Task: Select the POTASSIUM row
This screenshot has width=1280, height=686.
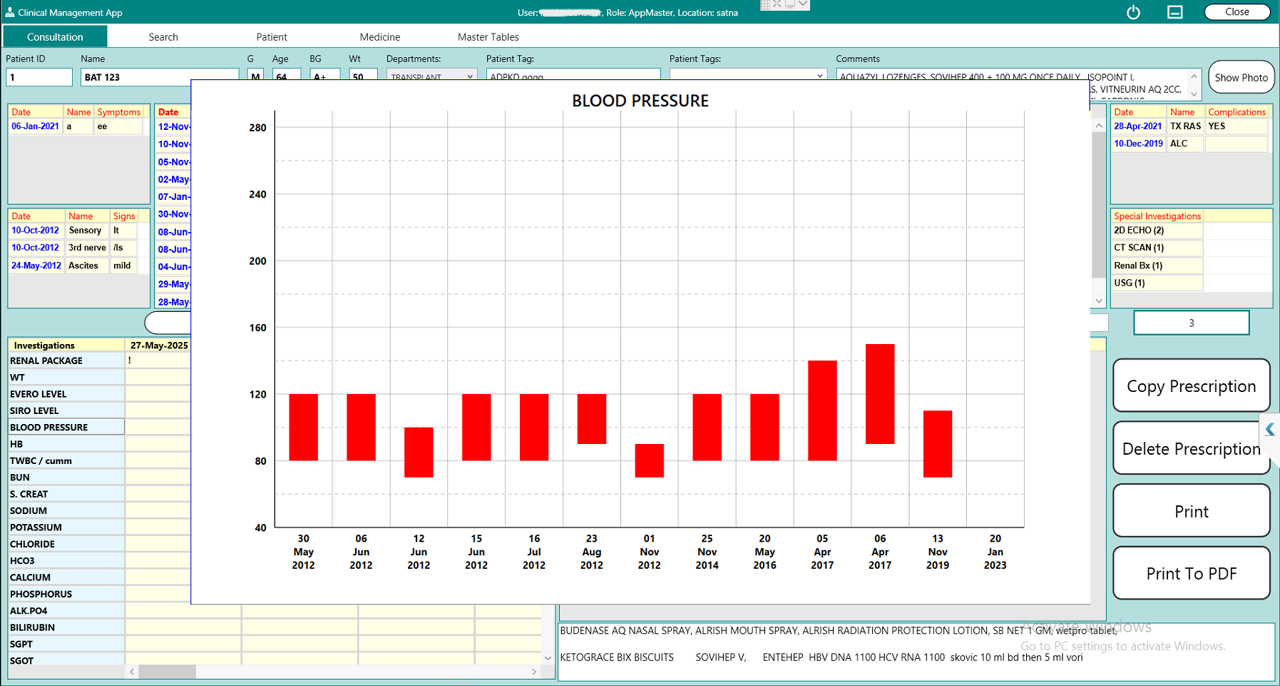Action: (66, 527)
